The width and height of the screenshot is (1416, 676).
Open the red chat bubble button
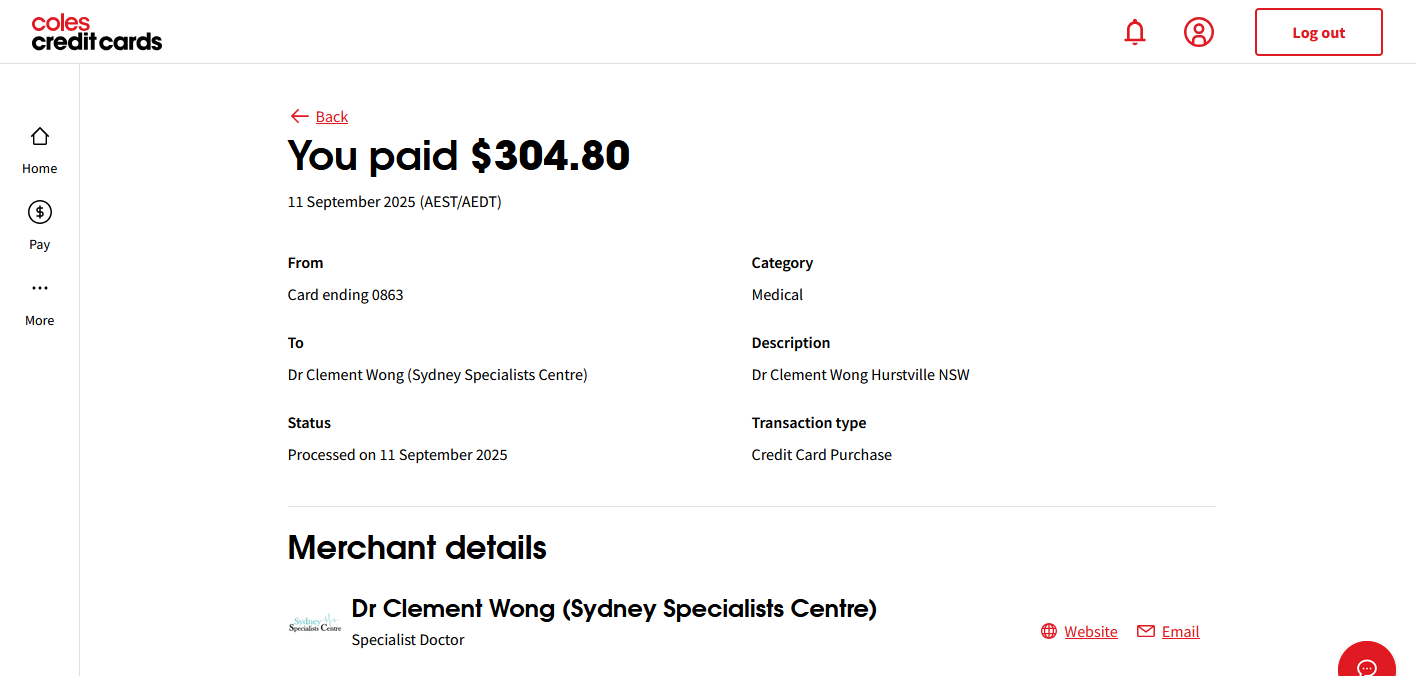tap(1366, 664)
